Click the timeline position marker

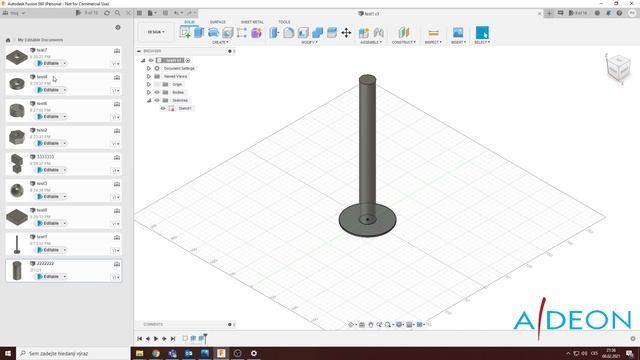tap(205, 338)
